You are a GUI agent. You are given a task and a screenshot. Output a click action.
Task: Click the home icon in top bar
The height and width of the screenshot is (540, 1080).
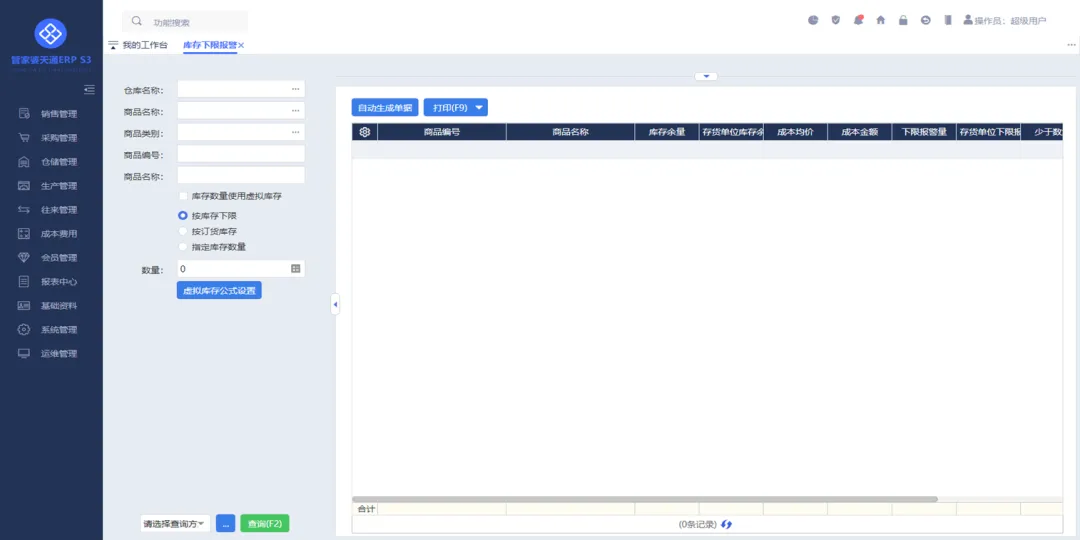click(x=880, y=20)
